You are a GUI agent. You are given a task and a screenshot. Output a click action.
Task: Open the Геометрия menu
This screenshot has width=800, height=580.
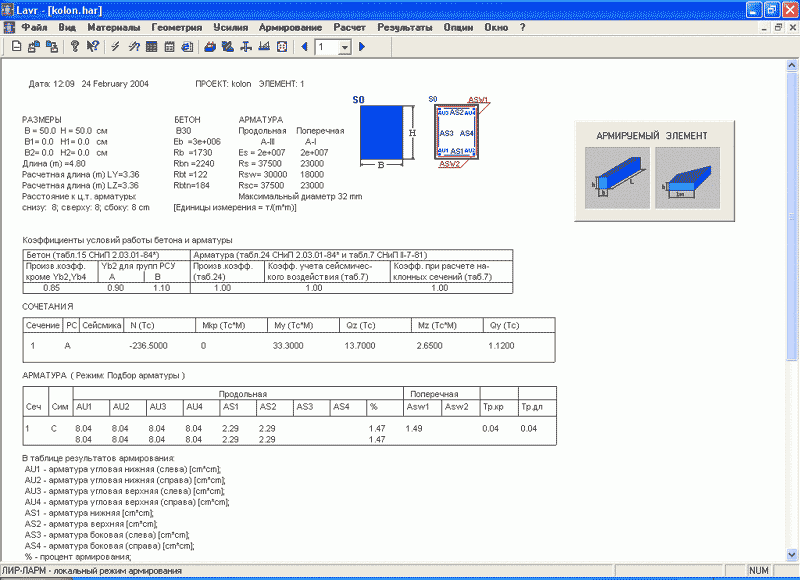(x=177, y=28)
